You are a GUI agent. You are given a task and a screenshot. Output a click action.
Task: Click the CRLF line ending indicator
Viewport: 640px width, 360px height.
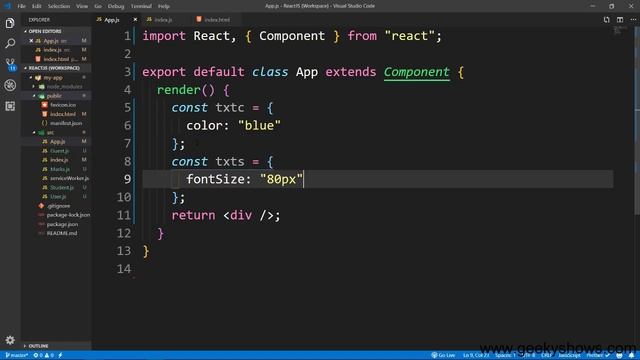[547, 356]
